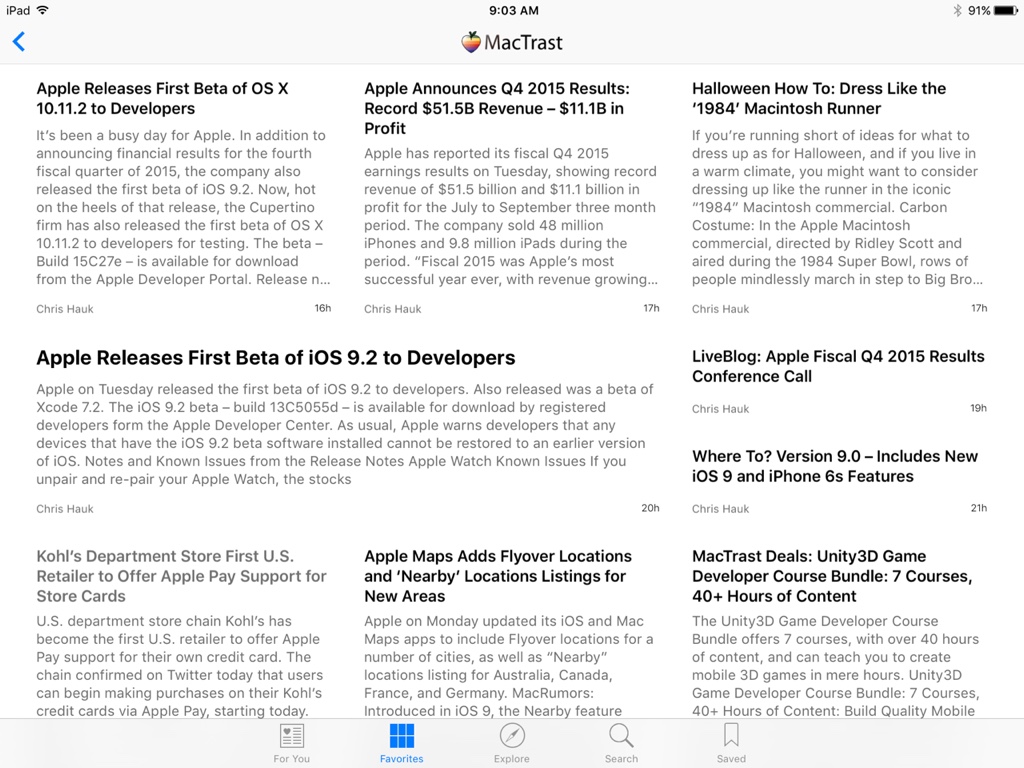Open iOS 9.2 beta headline article
The height and width of the screenshot is (768, 1024).
(x=276, y=358)
